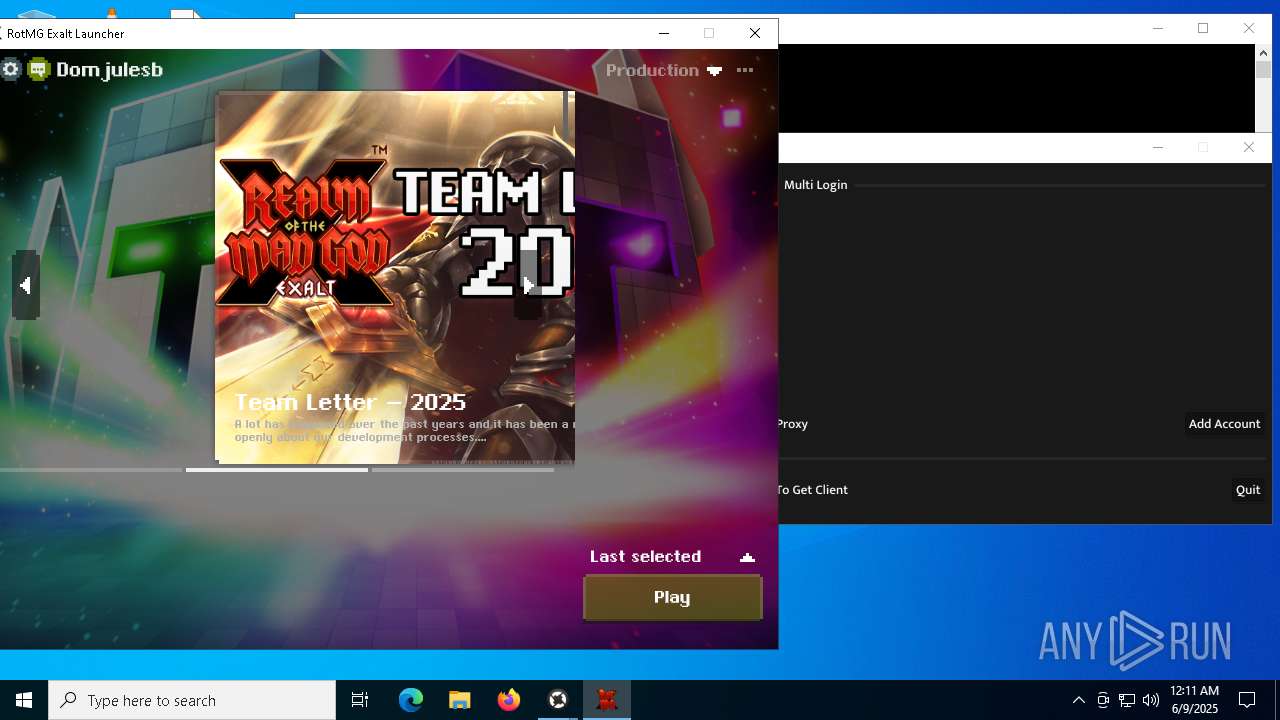Select the Multi Login heading text
Image resolution: width=1280 pixels, height=720 pixels.
click(x=815, y=185)
